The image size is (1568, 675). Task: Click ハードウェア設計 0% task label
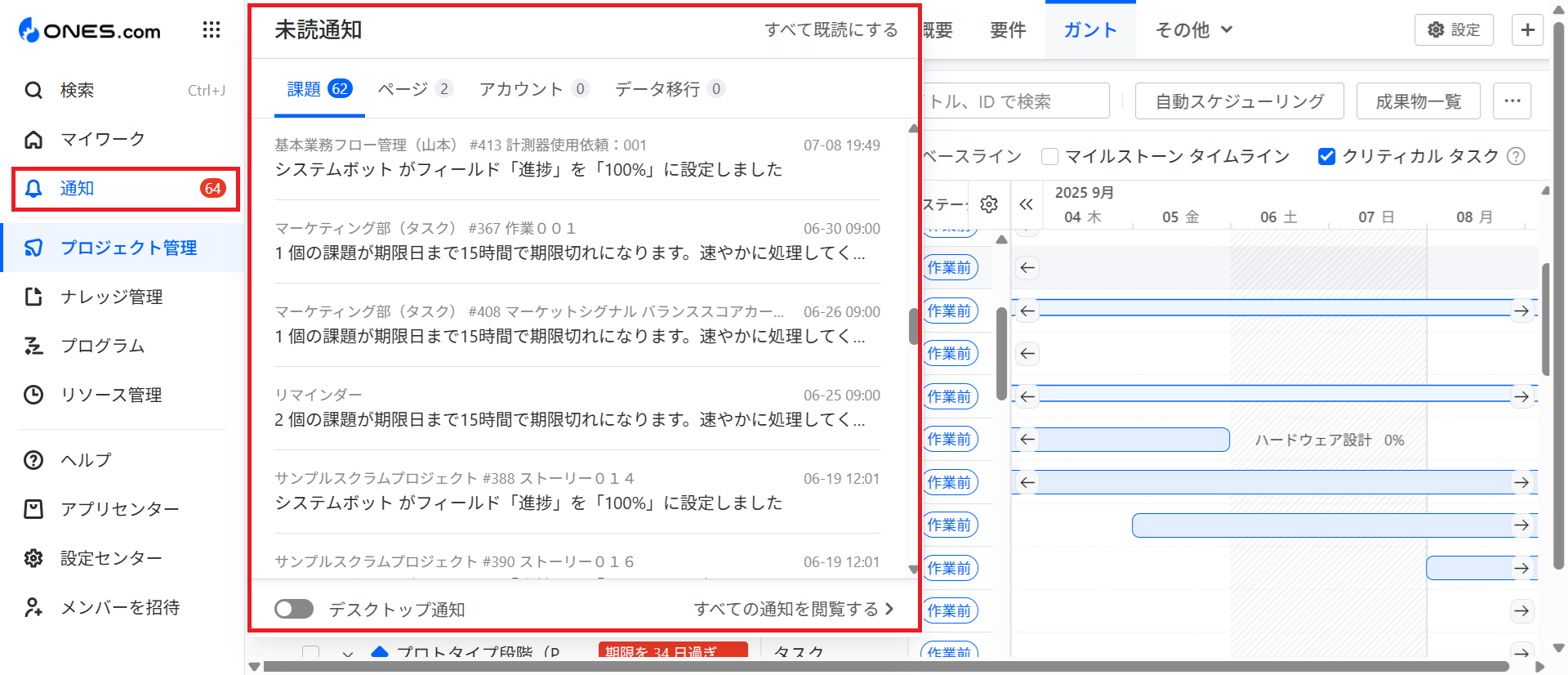(1330, 440)
